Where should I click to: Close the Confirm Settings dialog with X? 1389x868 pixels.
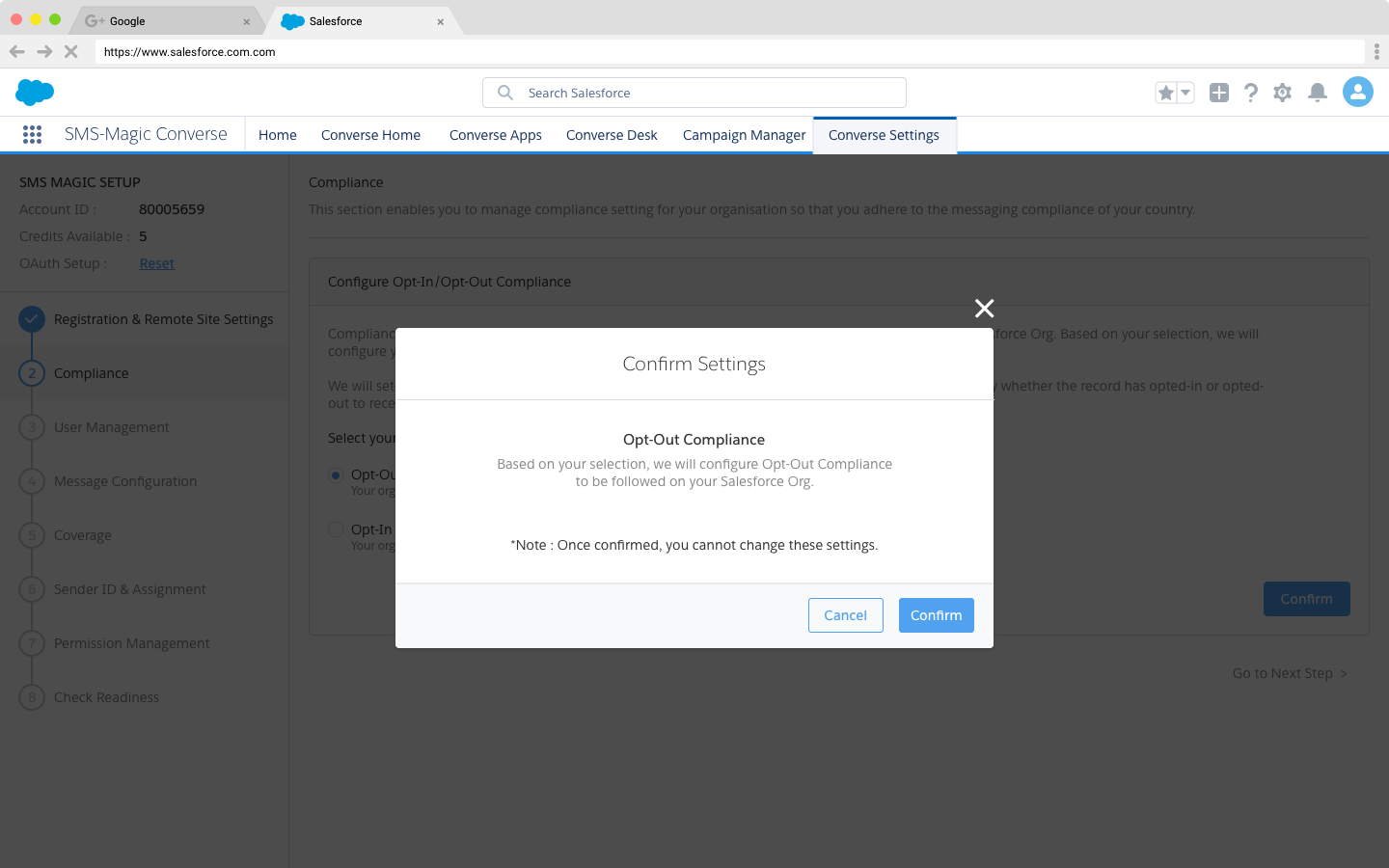[984, 309]
